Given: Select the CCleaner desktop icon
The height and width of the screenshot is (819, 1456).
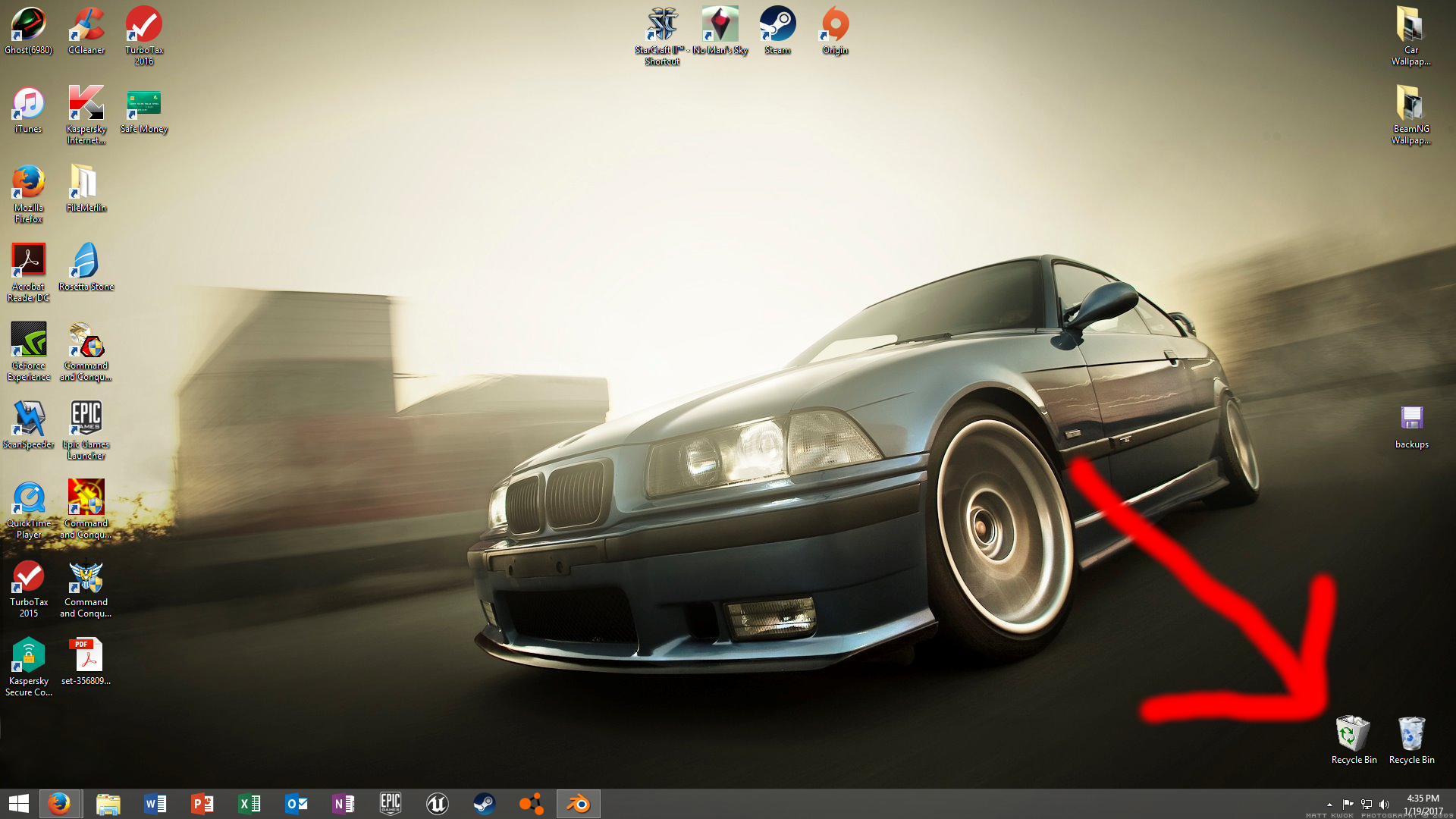Looking at the screenshot, I should 86,30.
